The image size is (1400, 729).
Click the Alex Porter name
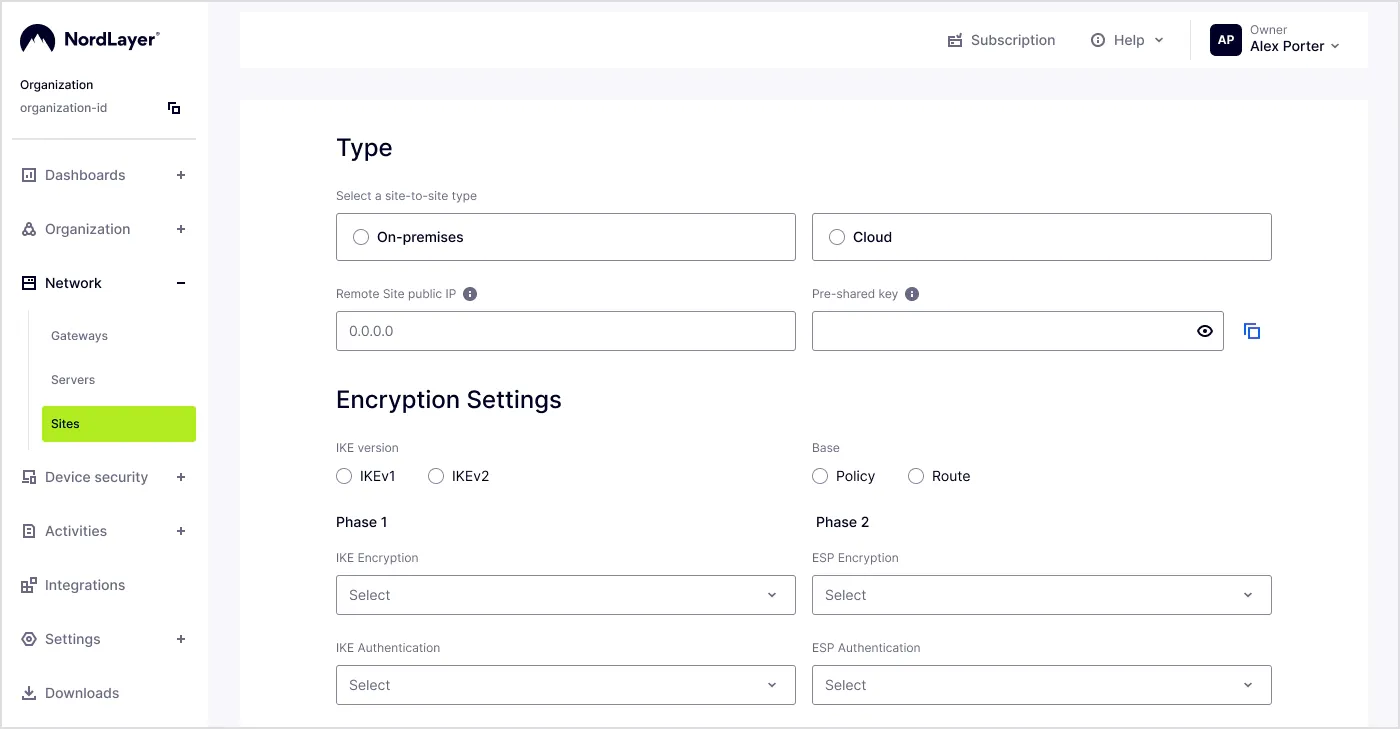coord(1287,46)
